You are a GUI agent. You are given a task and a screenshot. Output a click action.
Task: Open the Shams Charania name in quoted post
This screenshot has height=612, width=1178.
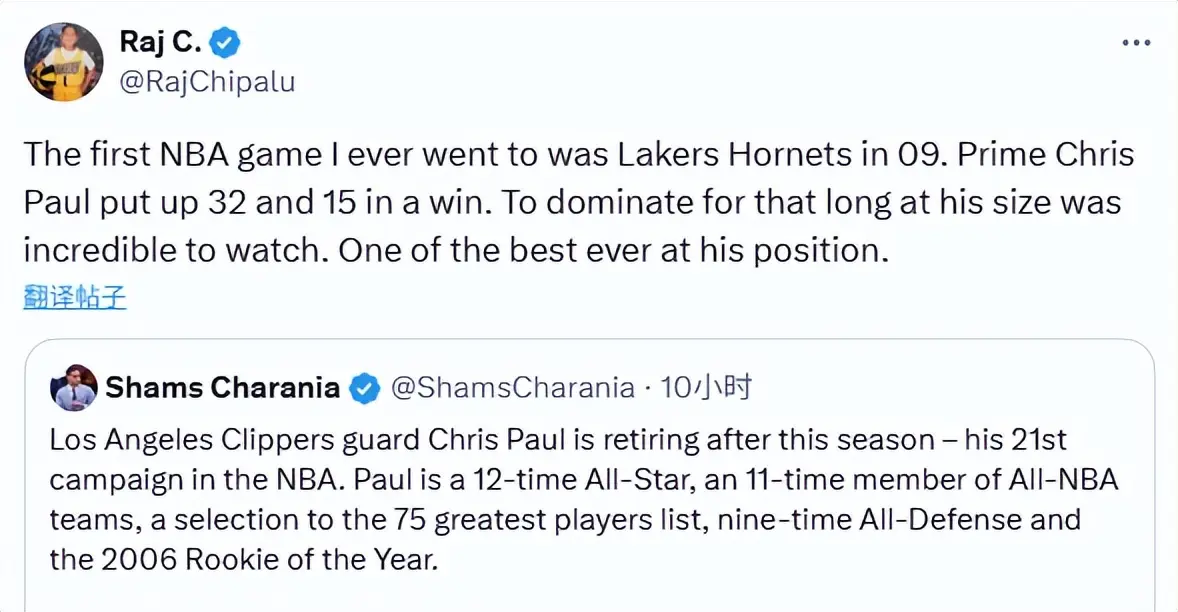coord(222,388)
